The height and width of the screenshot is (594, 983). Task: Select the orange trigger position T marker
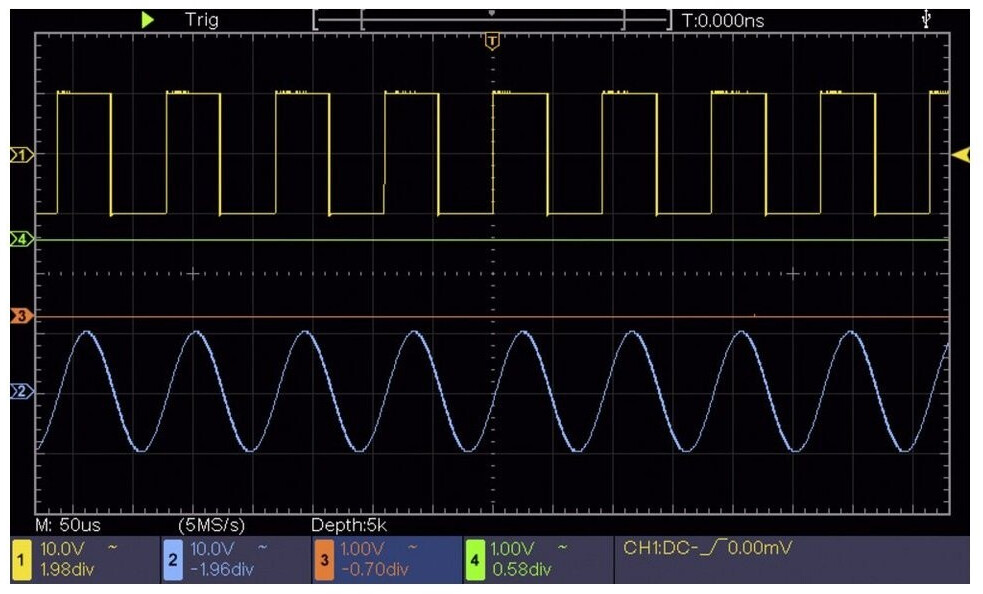(x=491, y=41)
